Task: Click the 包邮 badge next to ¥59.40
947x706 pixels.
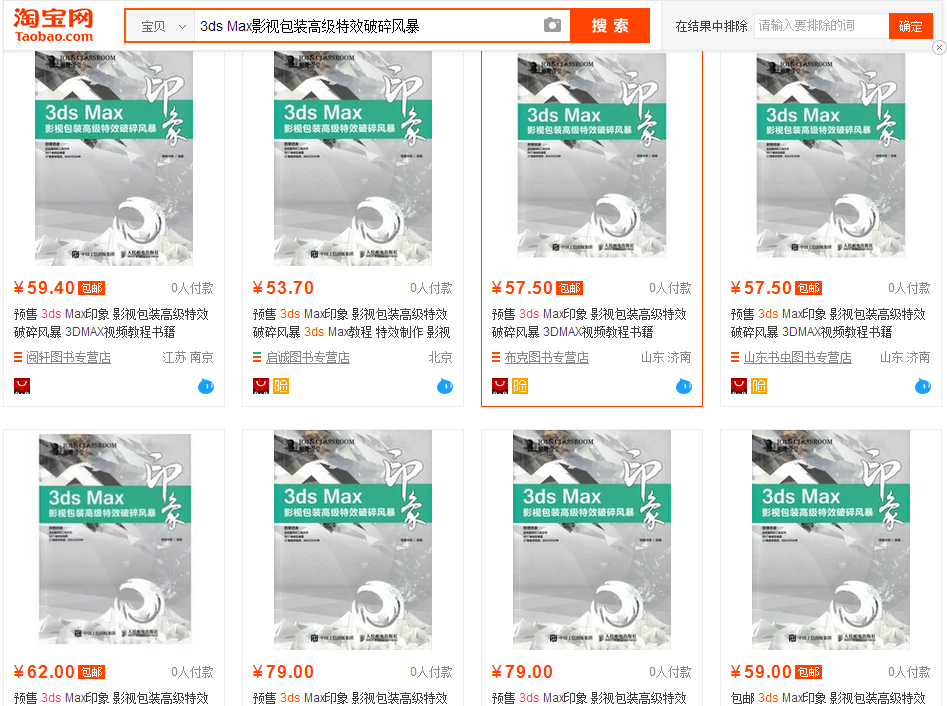Action: 92,288
